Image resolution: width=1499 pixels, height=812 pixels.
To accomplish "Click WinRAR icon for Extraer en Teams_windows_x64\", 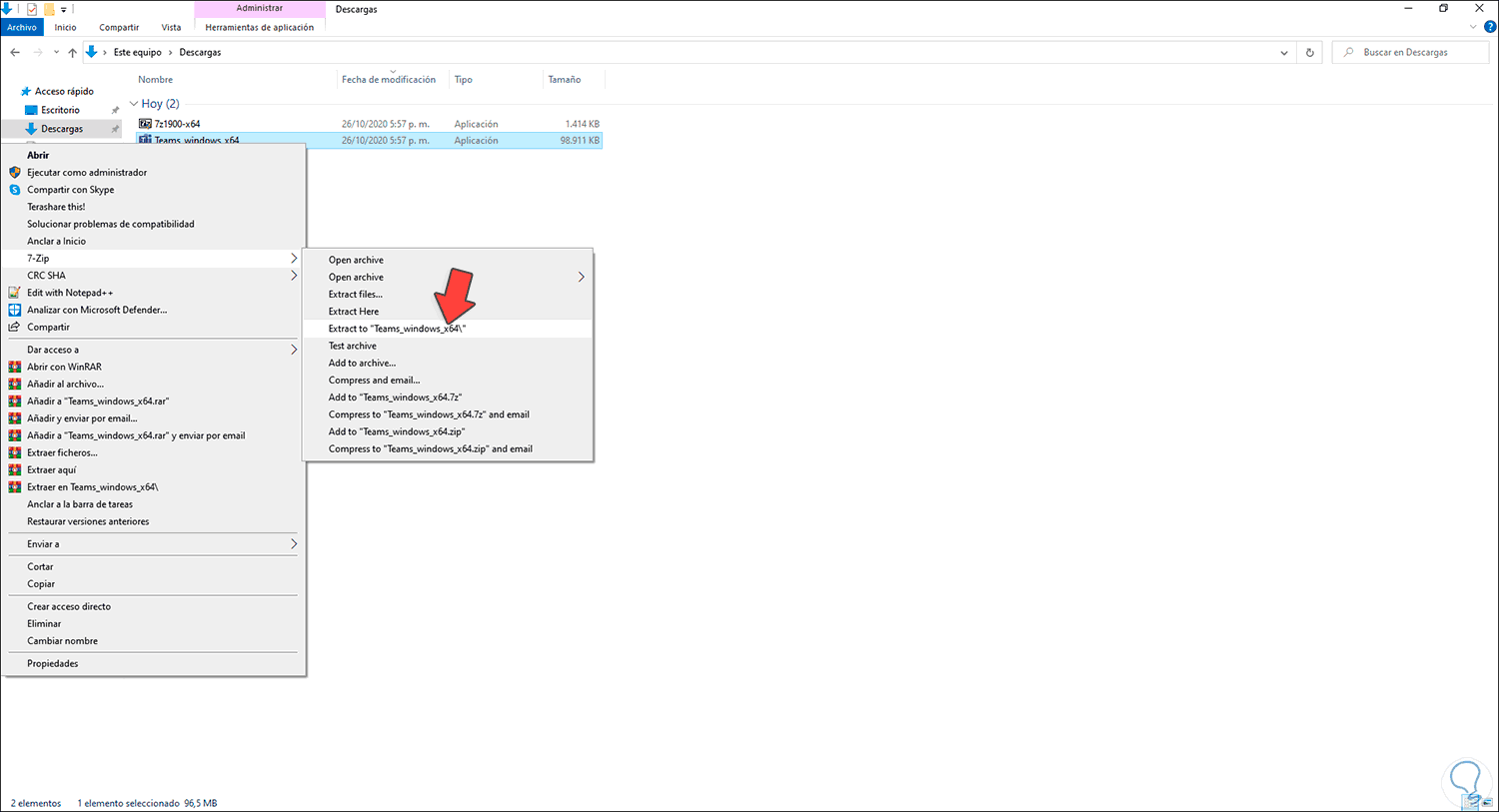I will point(15,487).
